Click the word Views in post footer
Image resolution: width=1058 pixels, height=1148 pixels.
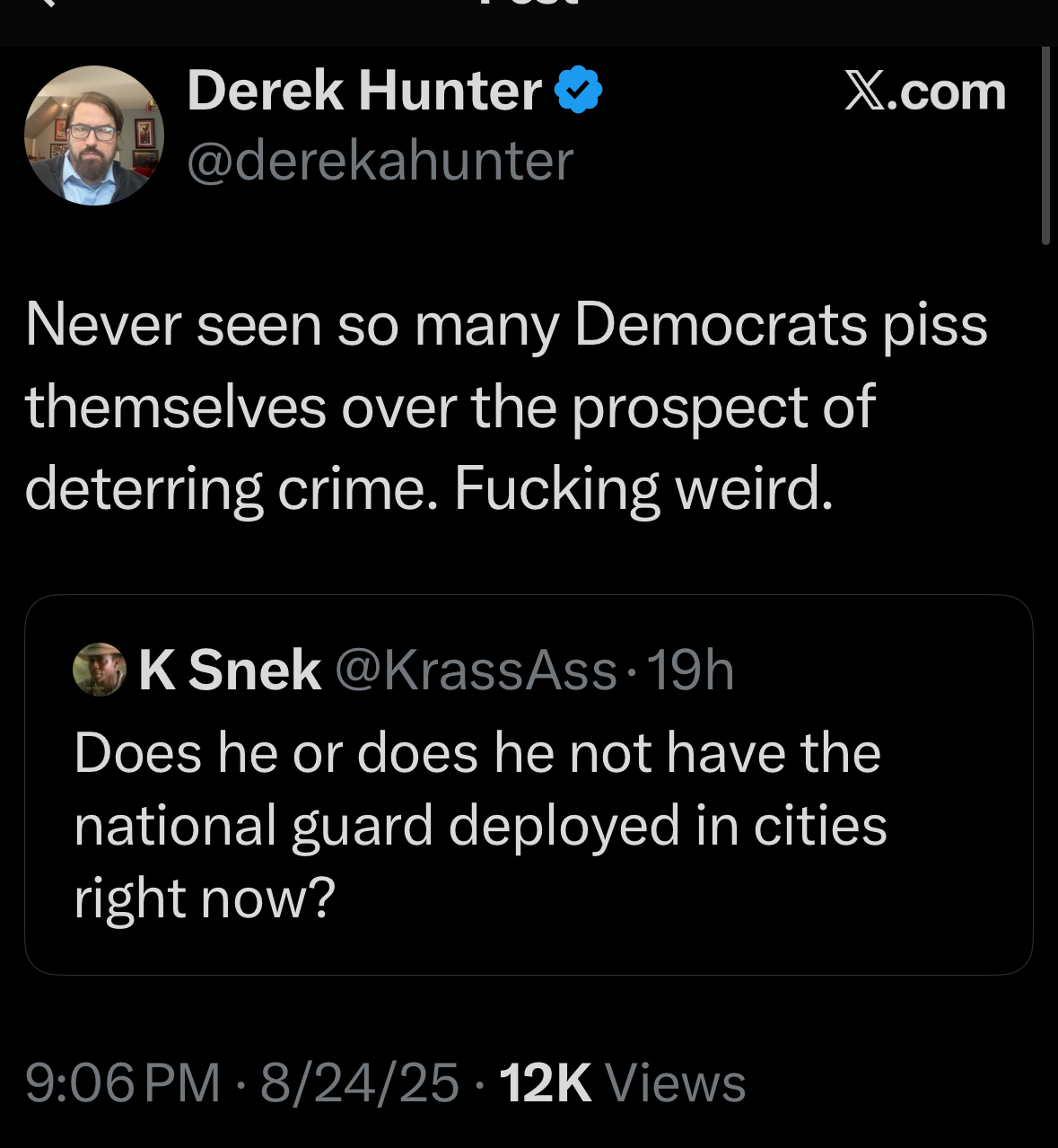pyautogui.click(x=676, y=1082)
